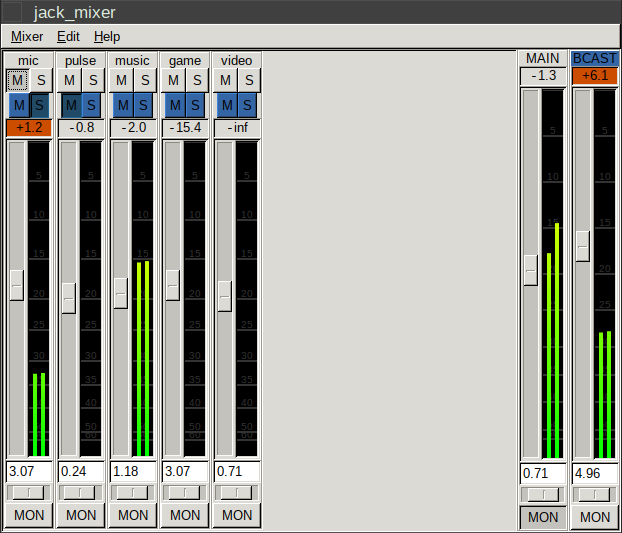Toggle solo (S) on pulse channel
The height and width of the screenshot is (533, 622).
pyautogui.click(x=93, y=81)
